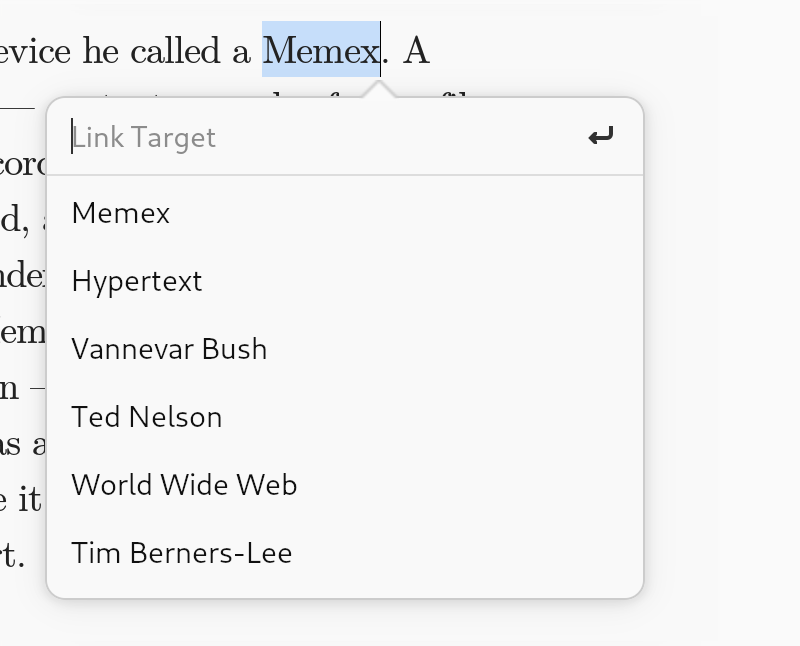Viewport: 800px width, 646px height.
Task: Select Ted Nelson in the popover list
Action: pyautogui.click(x=147, y=417)
